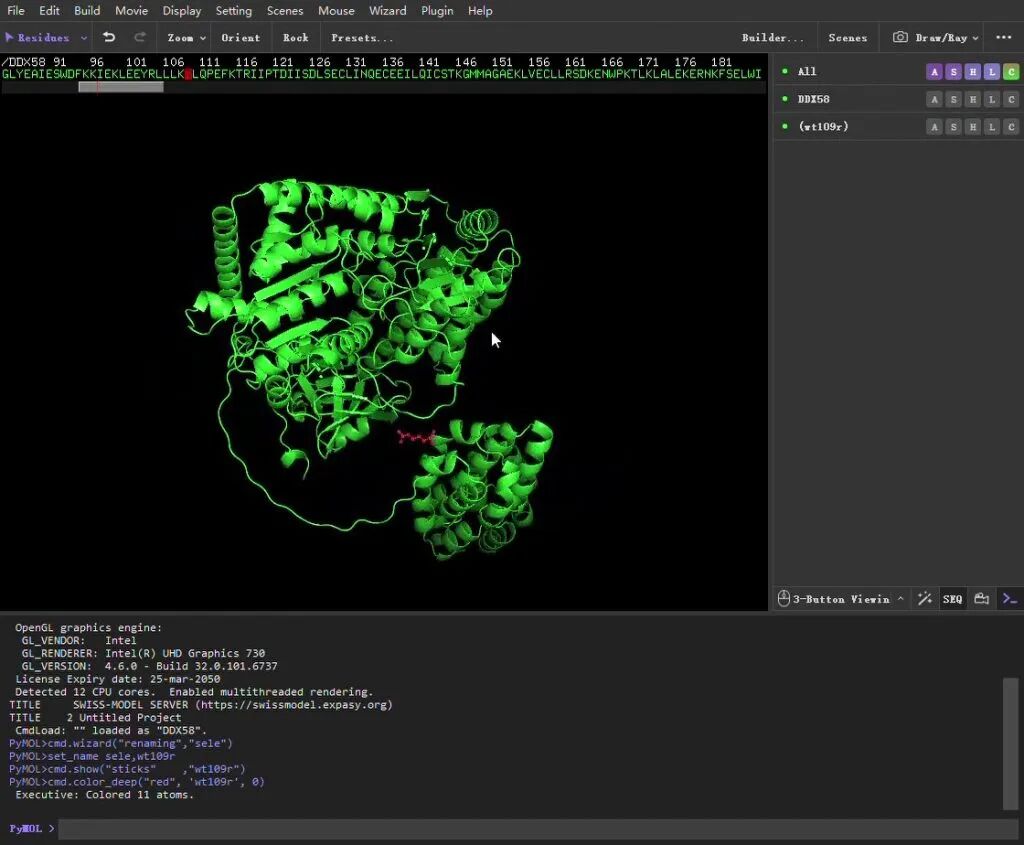1024x845 pixels.
Task: Open the three-dots more options menu
Action: tap(1004, 38)
